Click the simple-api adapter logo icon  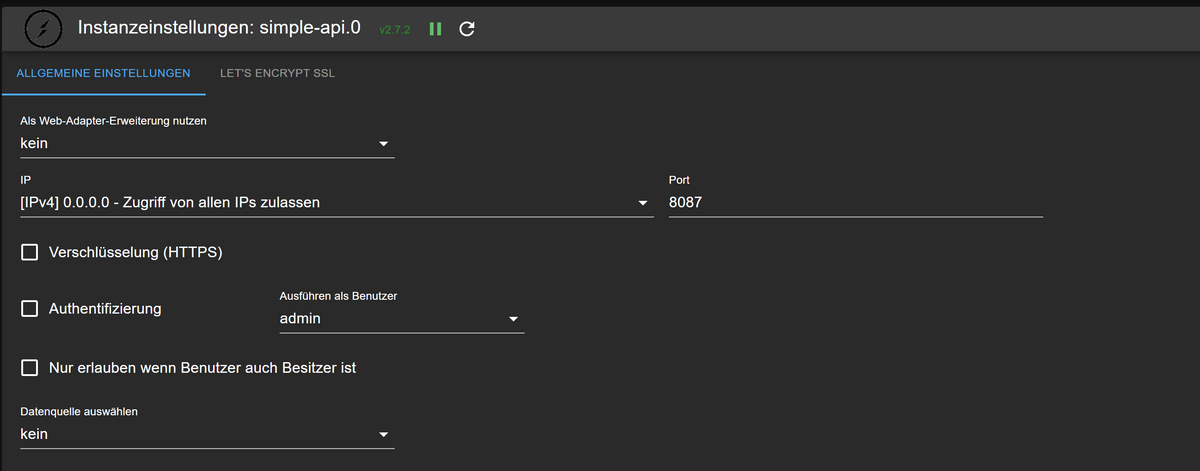coord(39,29)
